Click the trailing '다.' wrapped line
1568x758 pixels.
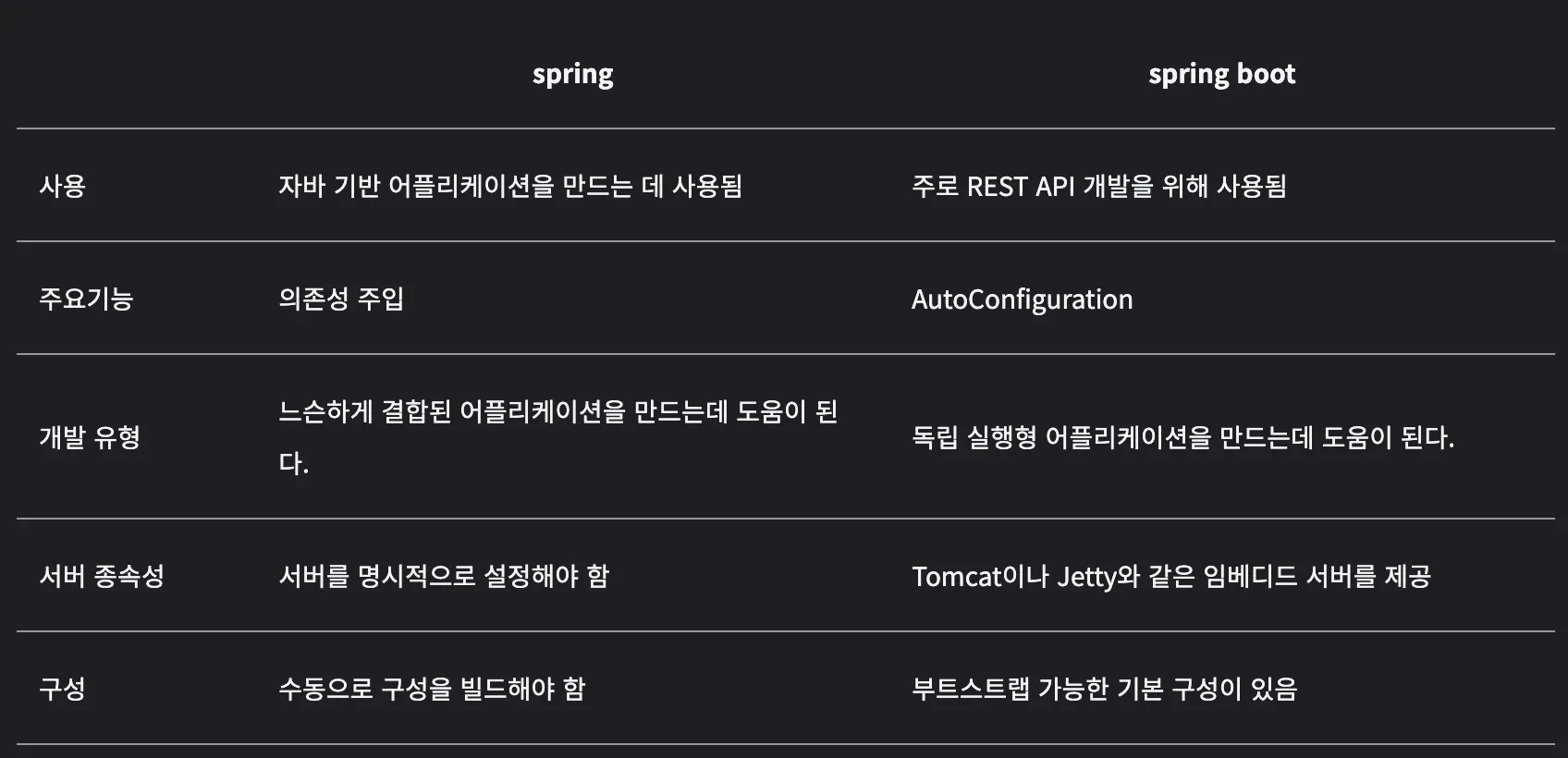[293, 463]
